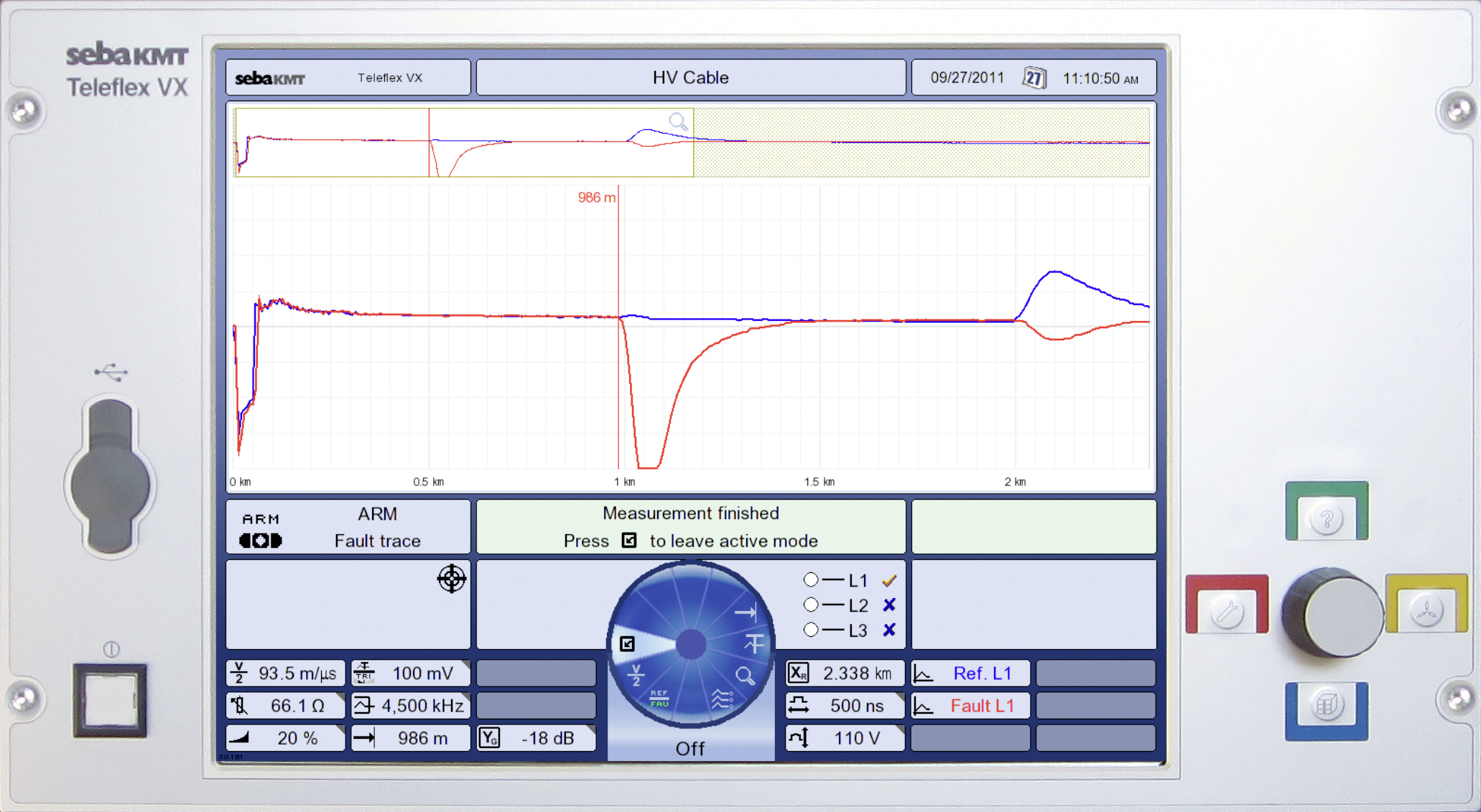
Task: Select the leave active mode wheel segment
Action: point(627,643)
